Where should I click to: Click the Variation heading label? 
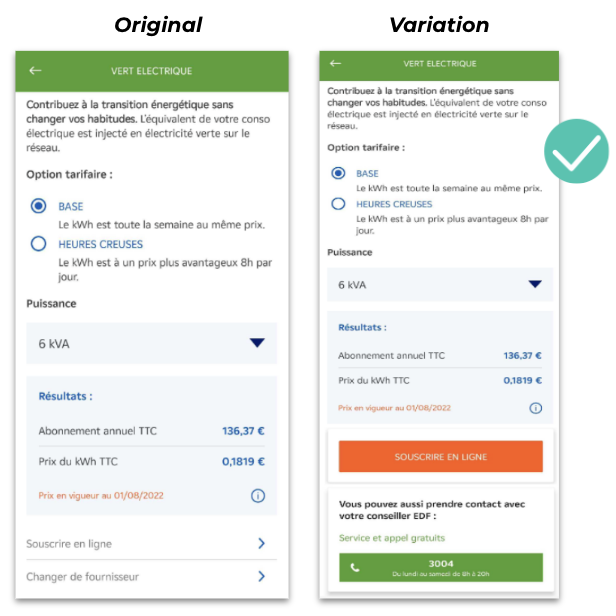click(439, 25)
